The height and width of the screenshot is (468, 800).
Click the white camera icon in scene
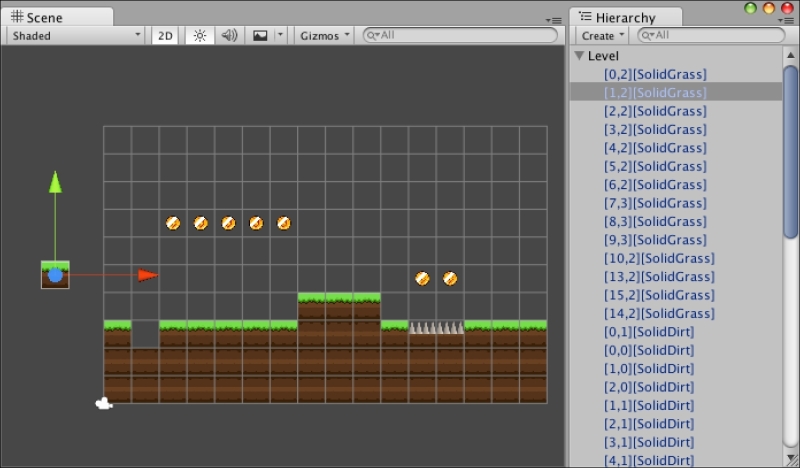tap(104, 404)
